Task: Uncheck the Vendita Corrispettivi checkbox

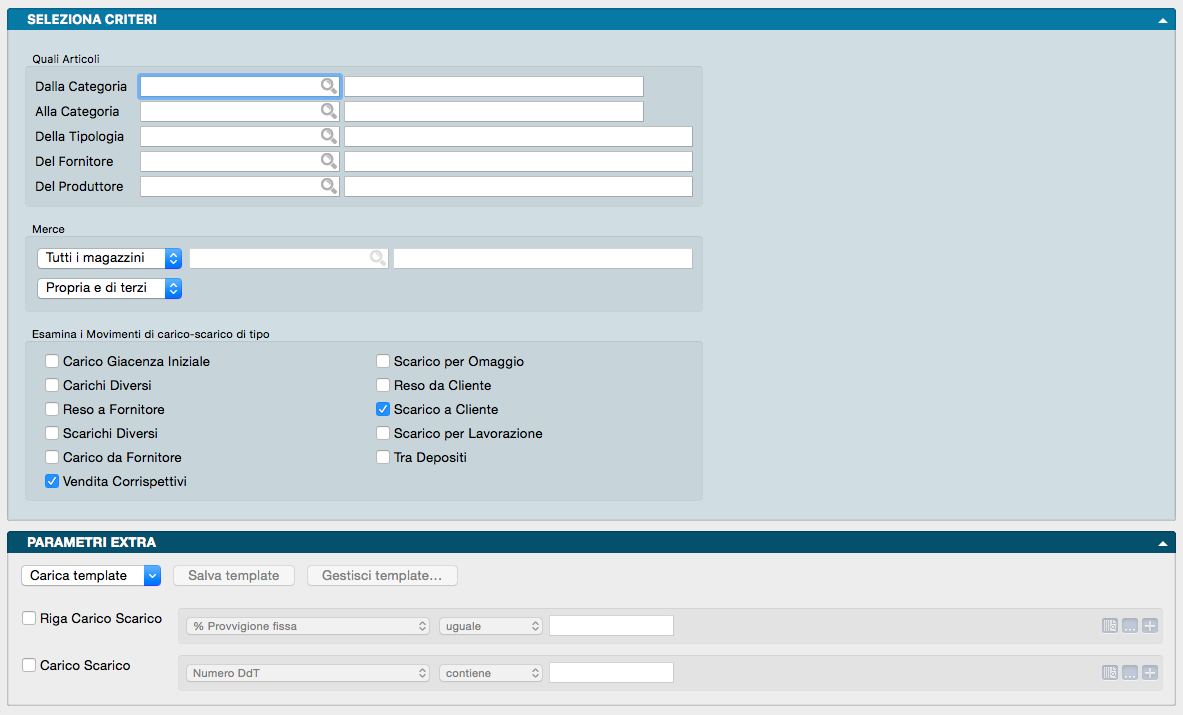Action: pos(52,481)
